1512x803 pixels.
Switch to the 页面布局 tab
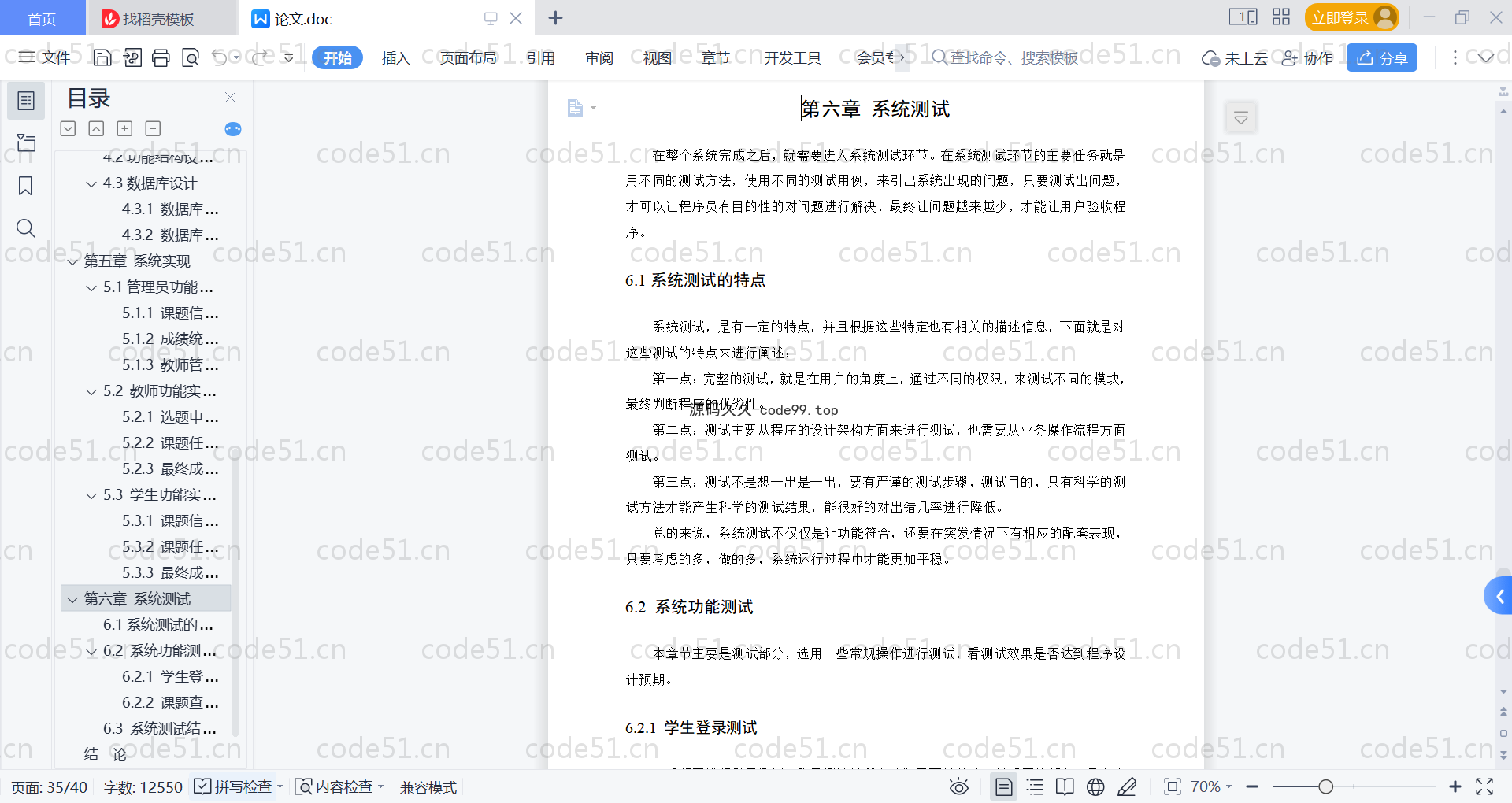(468, 57)
